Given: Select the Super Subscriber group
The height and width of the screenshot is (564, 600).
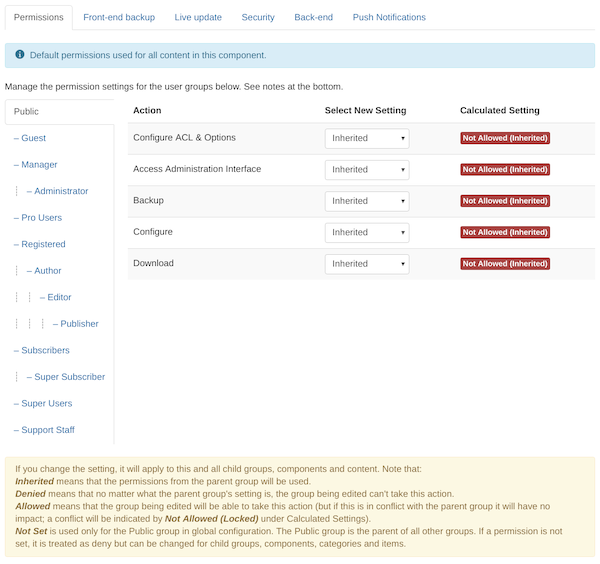Looking at the screenshot, I should coord(69,377).
